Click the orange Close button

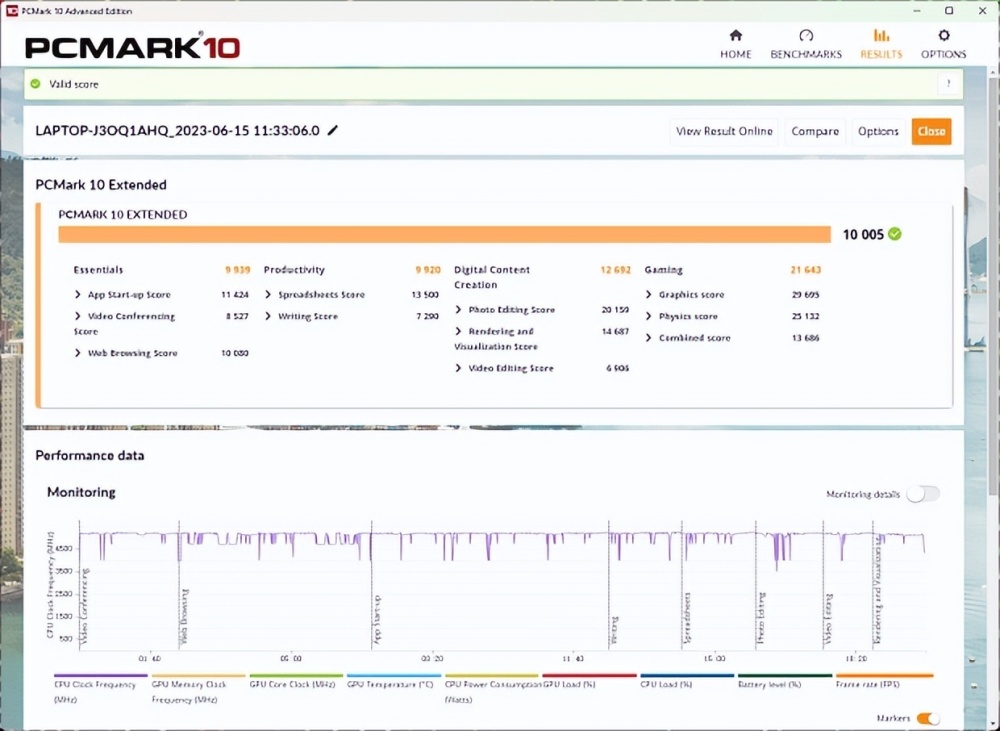coord(931,131)
